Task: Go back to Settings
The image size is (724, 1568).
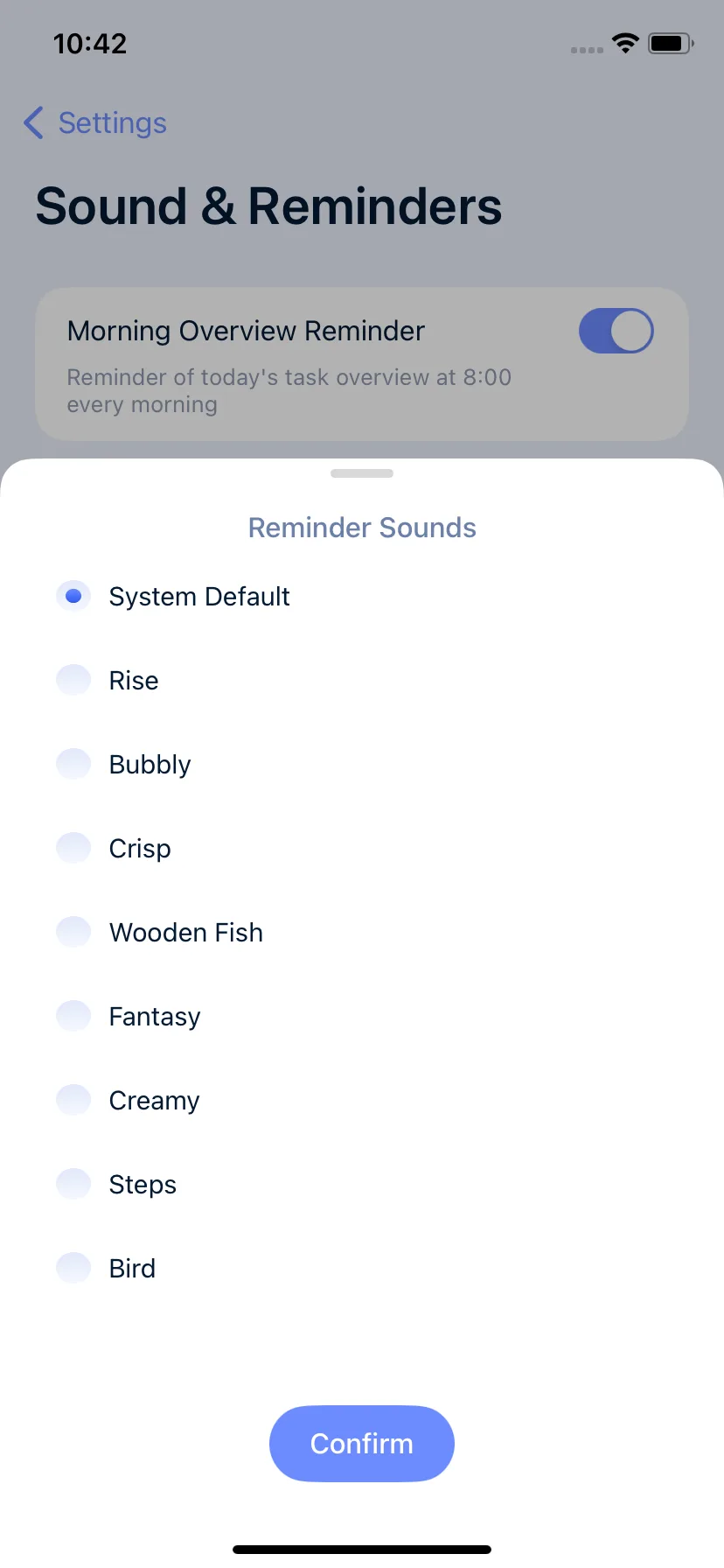Action: coord(95,122)
